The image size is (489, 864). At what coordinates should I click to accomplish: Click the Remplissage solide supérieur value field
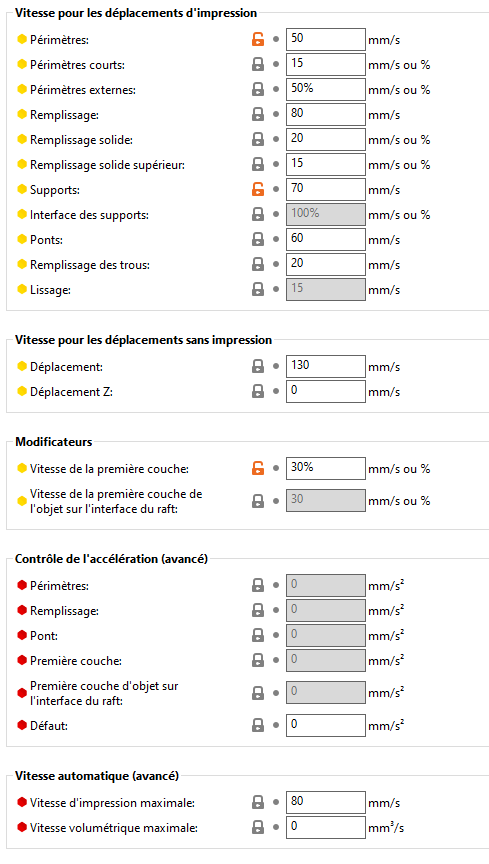[326, 164]
